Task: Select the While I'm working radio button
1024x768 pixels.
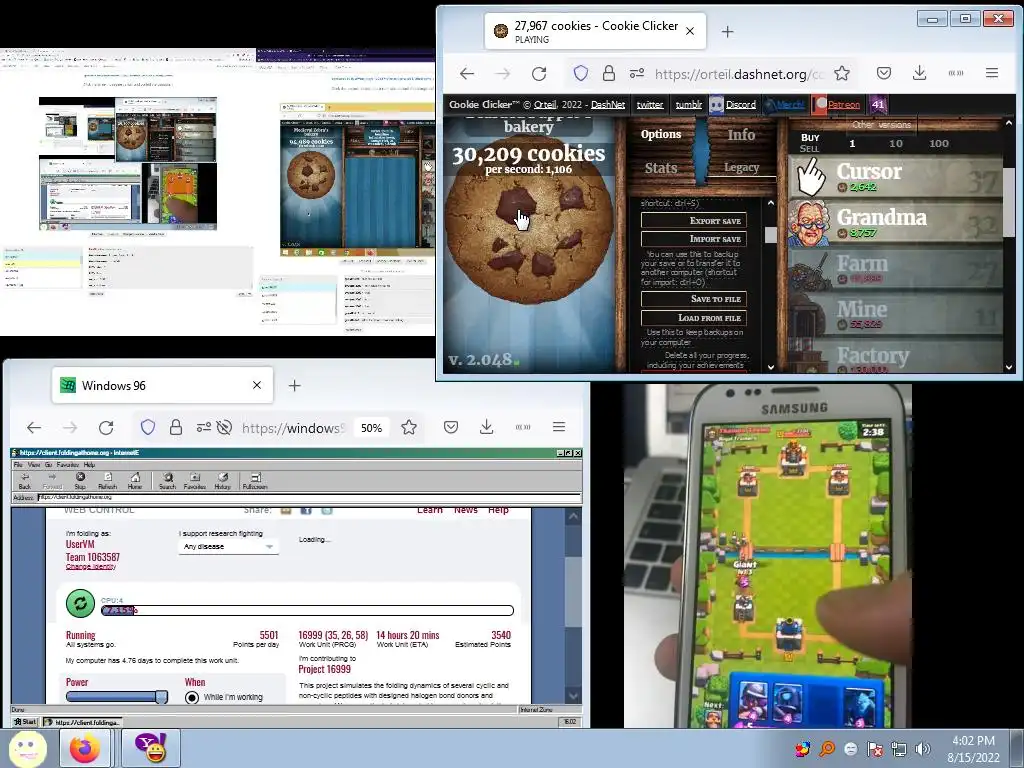Action: pos(192,697)
